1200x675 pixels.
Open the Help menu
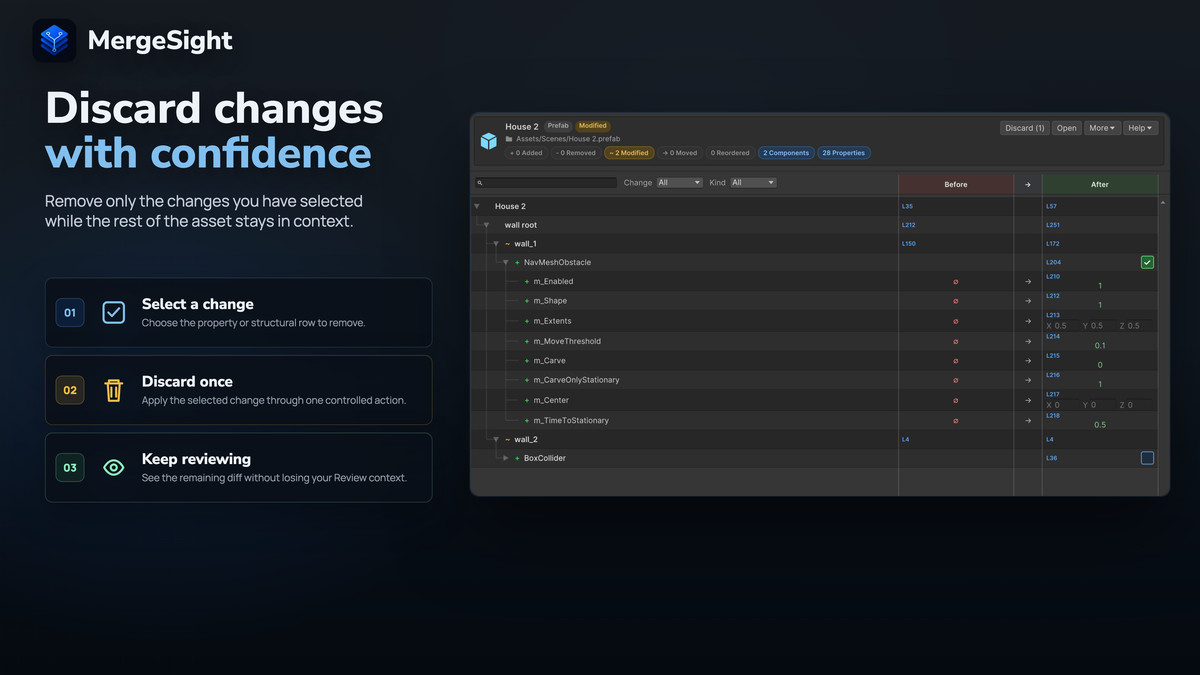point(1141,128)
